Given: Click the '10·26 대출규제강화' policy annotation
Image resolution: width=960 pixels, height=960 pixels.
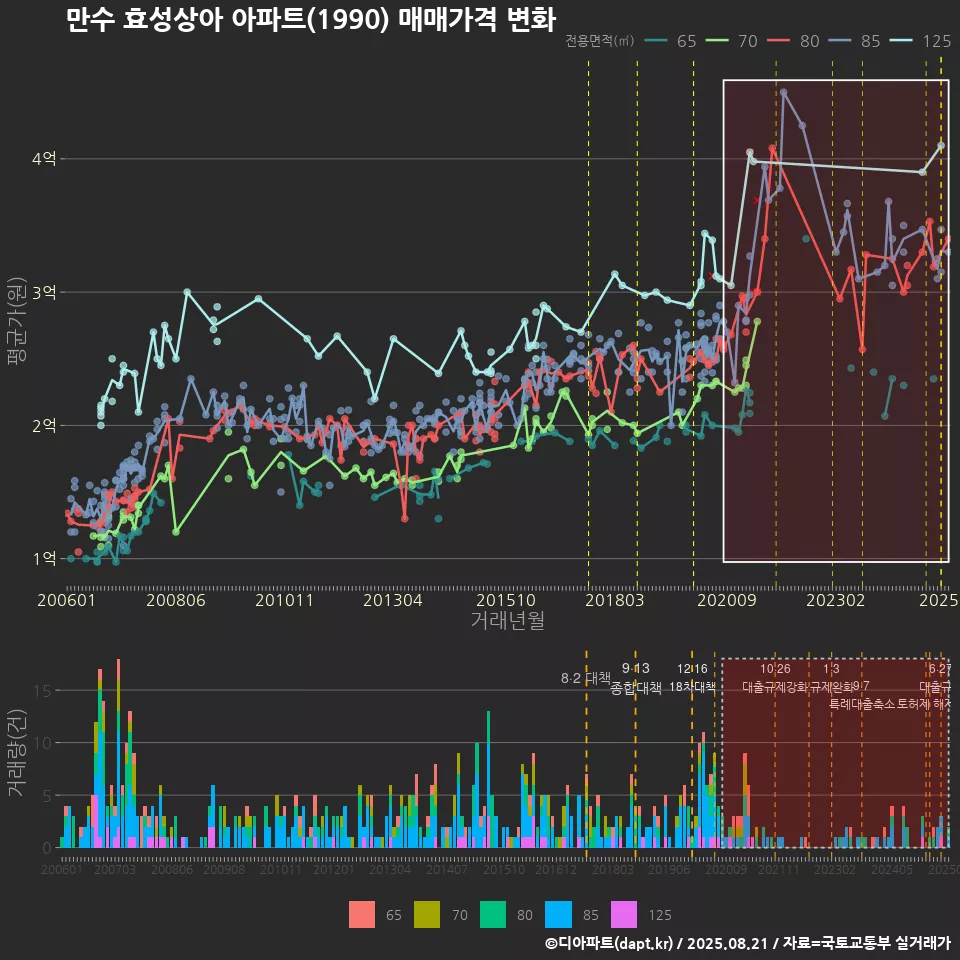Looking at the screenshot, I should [775, 678].
